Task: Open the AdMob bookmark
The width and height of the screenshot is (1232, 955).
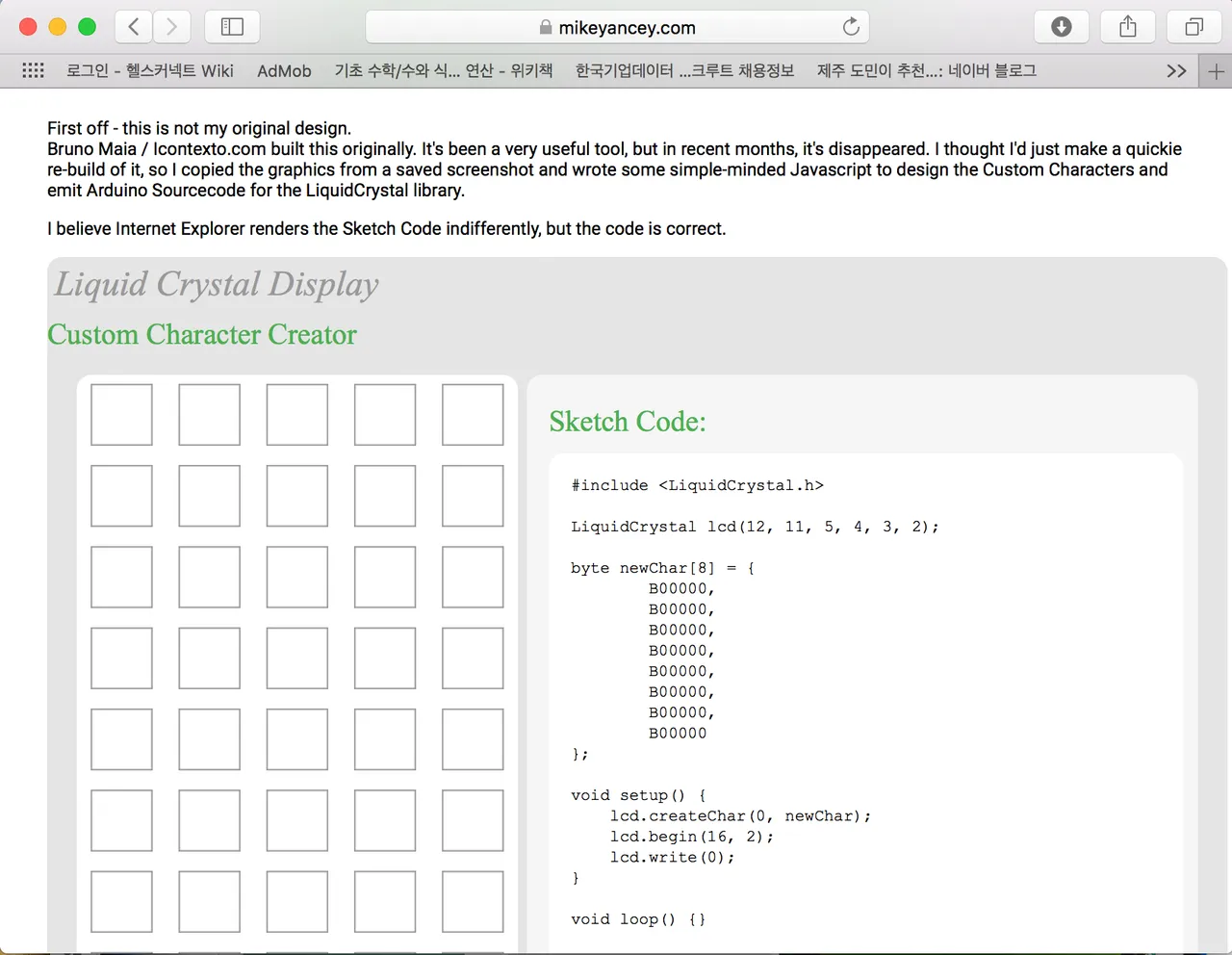Action: pos(284,70)
